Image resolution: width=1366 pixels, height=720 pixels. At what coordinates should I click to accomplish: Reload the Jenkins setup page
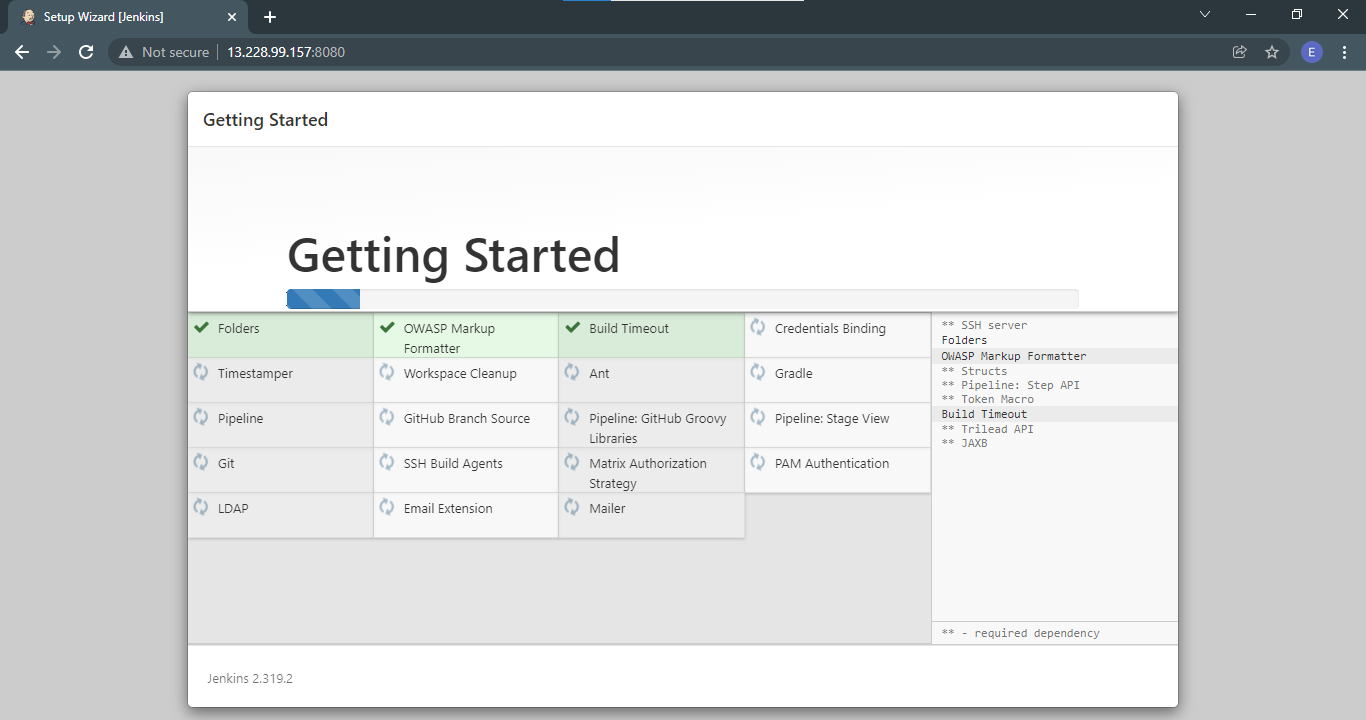pyautogui.click(x=86, y=52)
